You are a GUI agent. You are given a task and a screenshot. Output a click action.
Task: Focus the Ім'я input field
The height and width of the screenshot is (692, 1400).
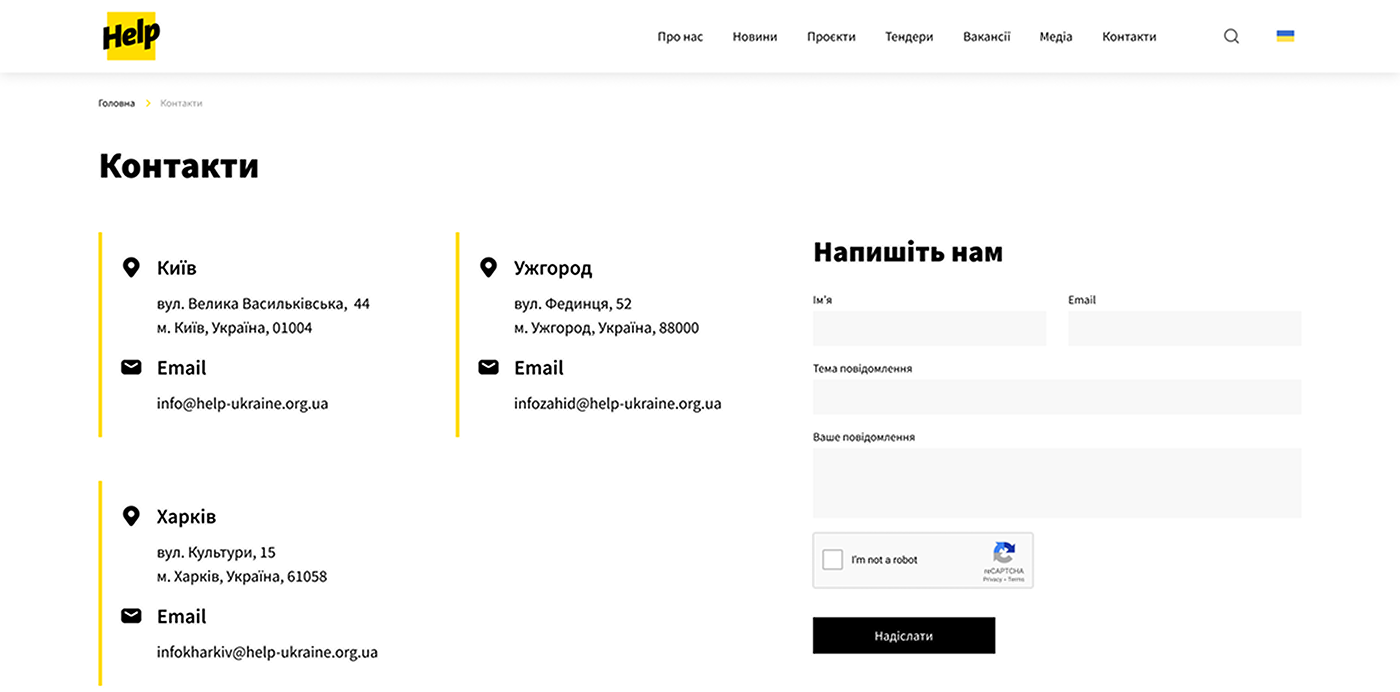click(929, 329)
